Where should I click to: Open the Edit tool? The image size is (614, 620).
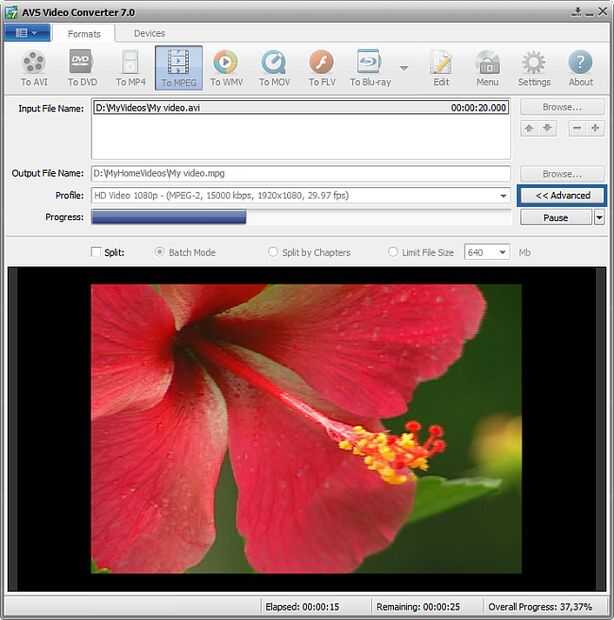(441, 68)
